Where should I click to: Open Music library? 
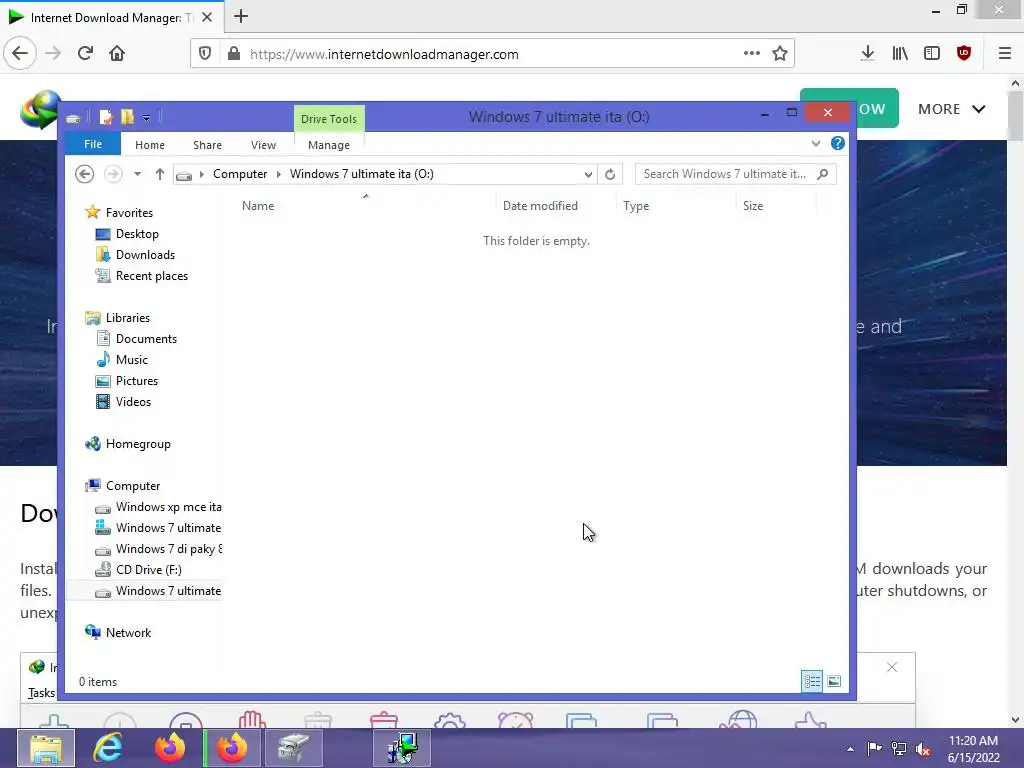click(131, 360)
